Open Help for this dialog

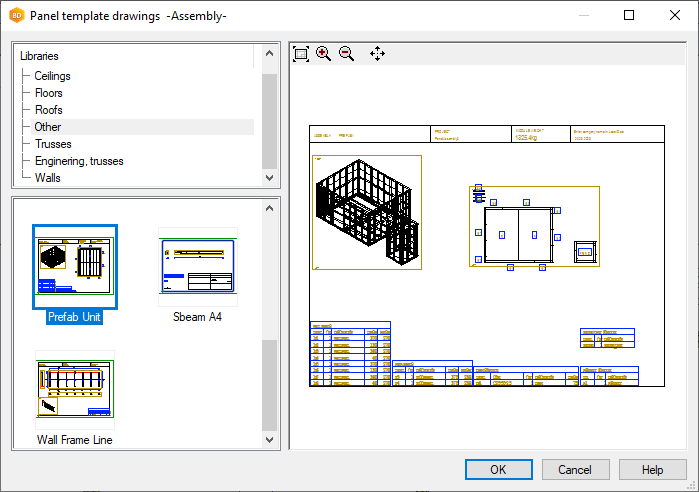(x=652, y=470)
